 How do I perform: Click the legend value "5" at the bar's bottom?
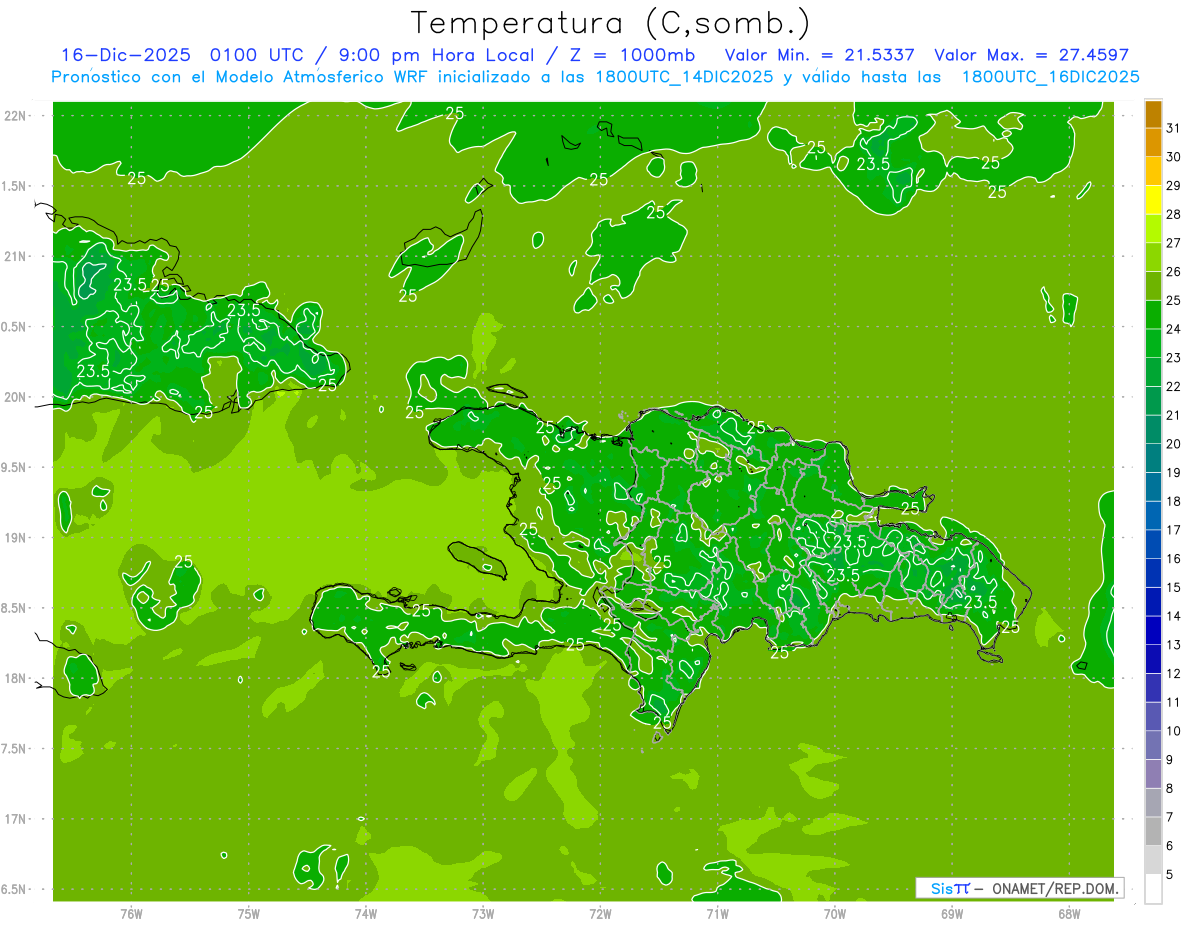(1170, 875)
